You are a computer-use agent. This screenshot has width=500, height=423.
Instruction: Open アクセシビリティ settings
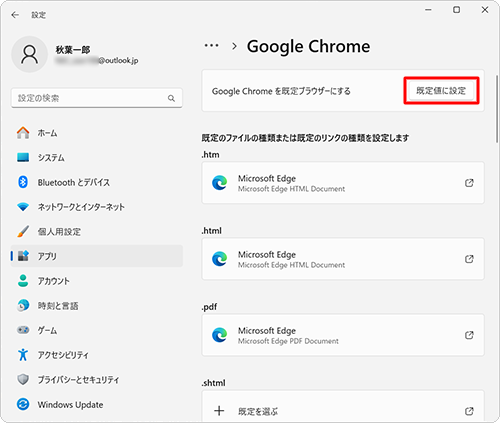pos(97,355)
